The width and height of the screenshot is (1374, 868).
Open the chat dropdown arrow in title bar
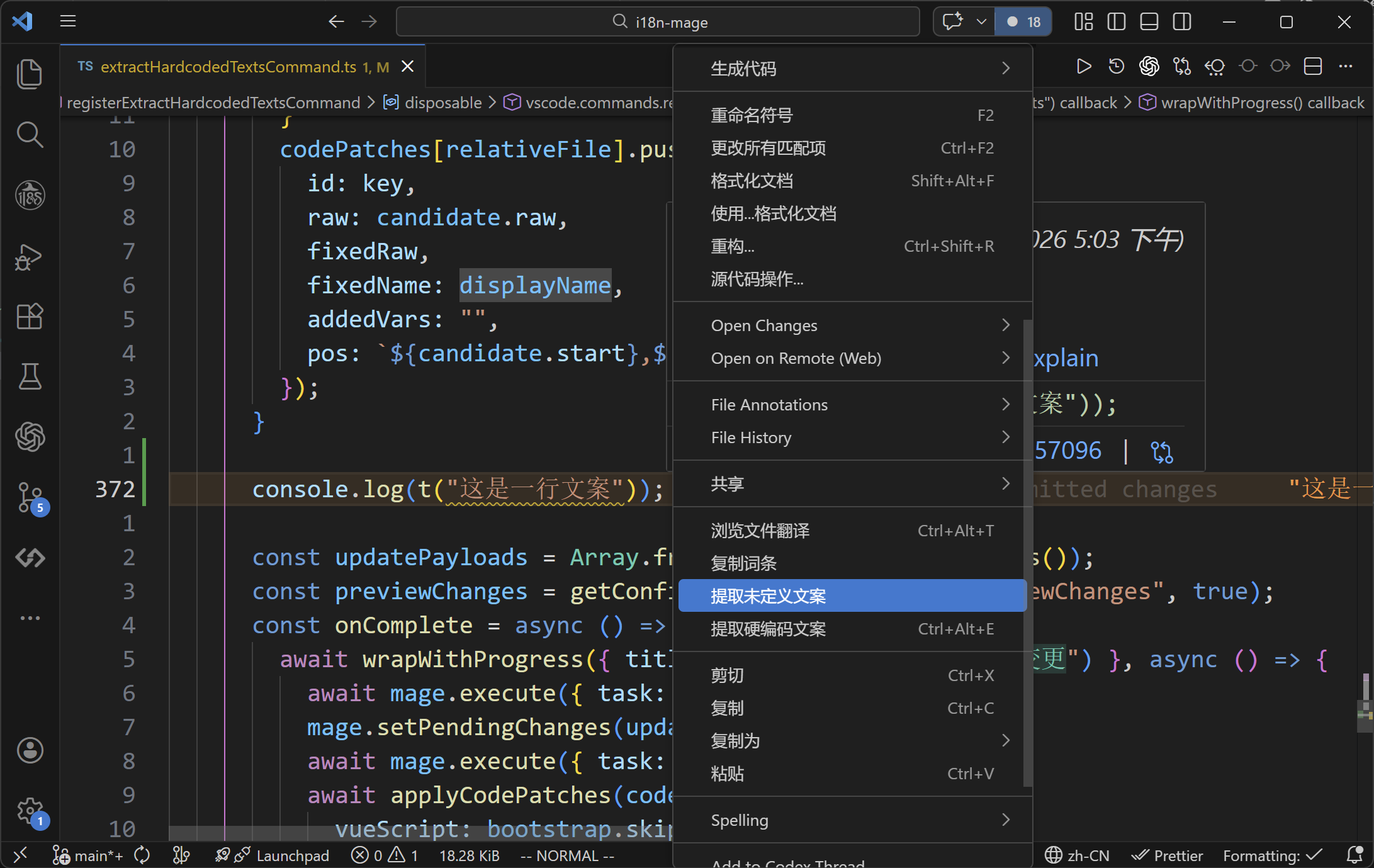(981, 22)
